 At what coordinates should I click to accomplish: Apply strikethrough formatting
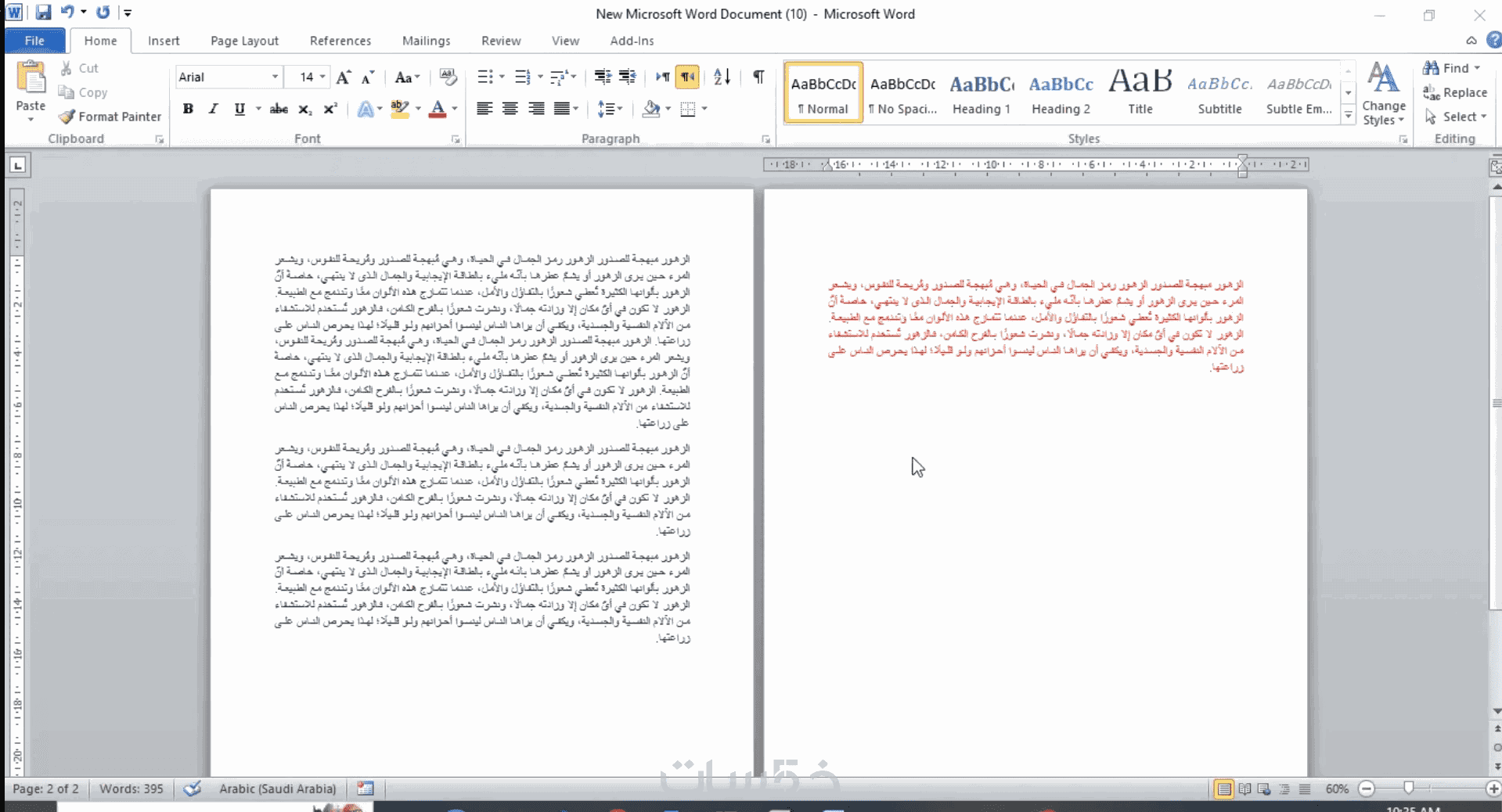coord(279,109)
